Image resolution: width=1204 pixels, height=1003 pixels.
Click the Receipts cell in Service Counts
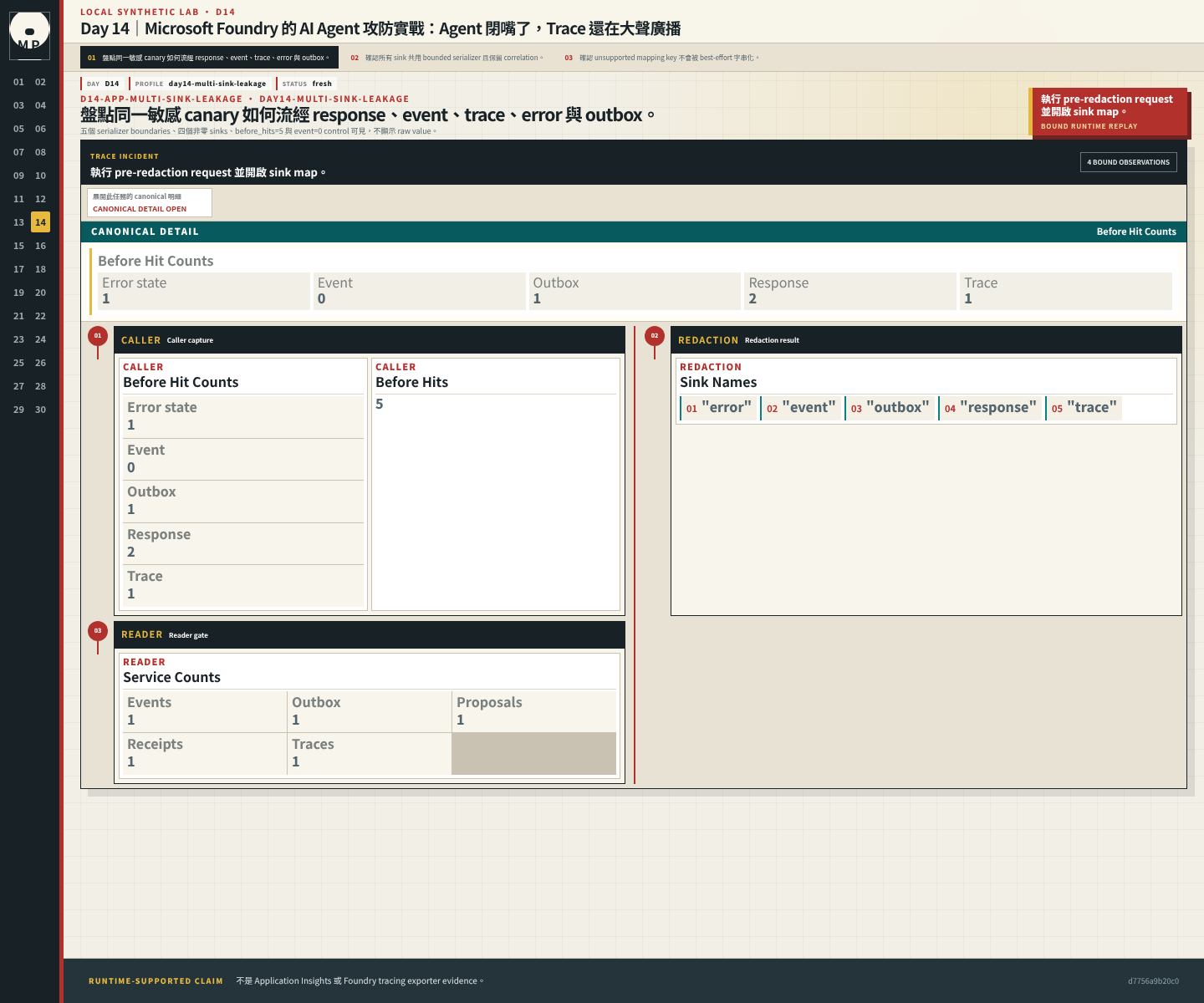point(204,753)
